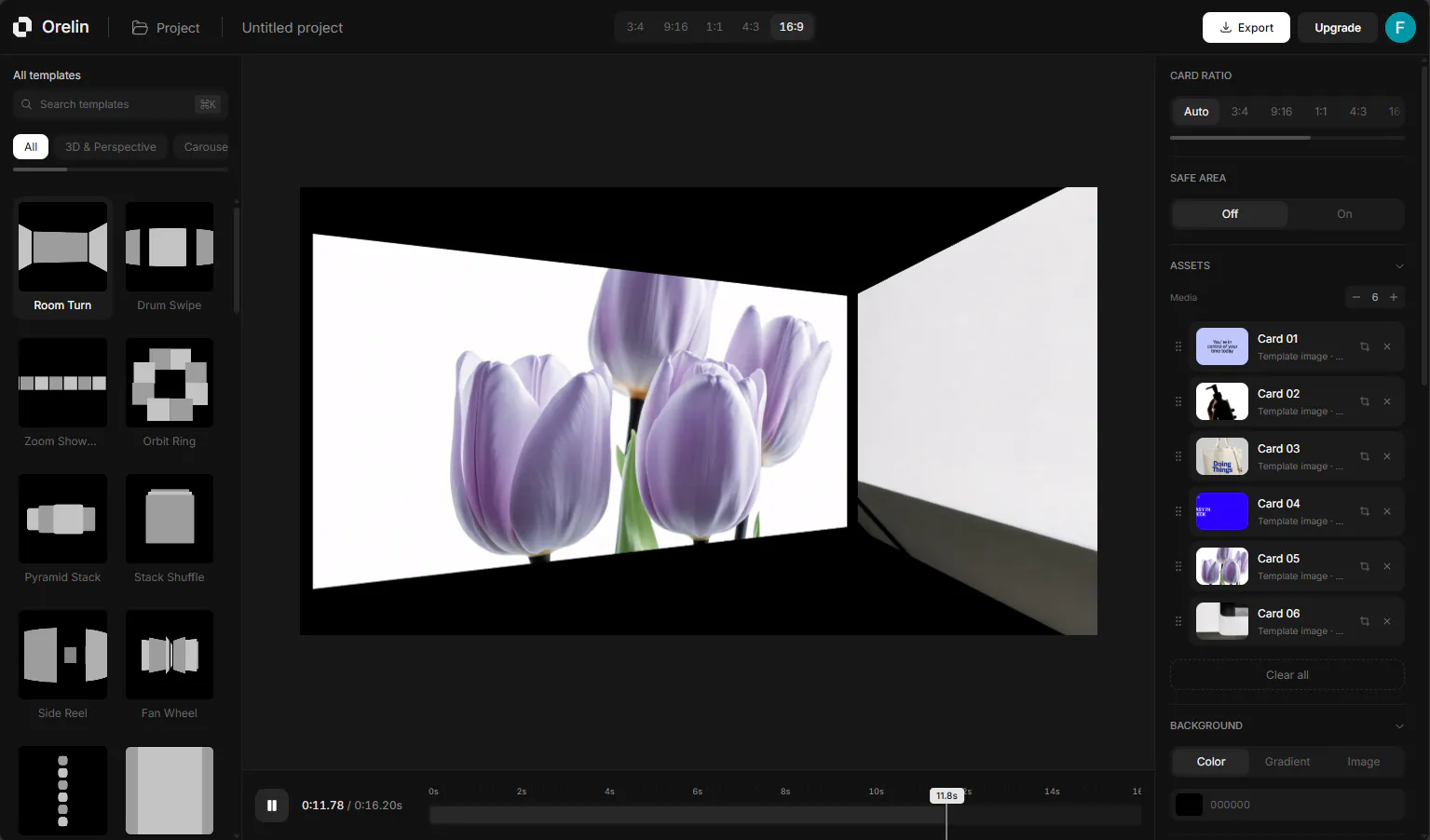Open the black background color swatch

pyautogui.click(x=1189, y=805)
